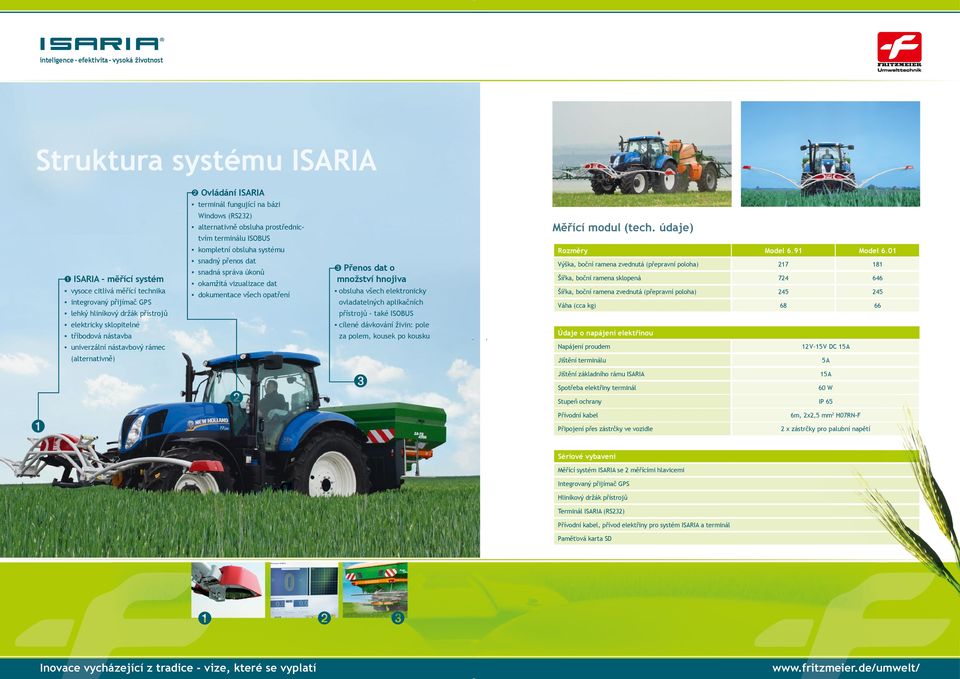
Task: Click '2 x zástrčky pro palubní napětí' value
Action: pos(825,429)
